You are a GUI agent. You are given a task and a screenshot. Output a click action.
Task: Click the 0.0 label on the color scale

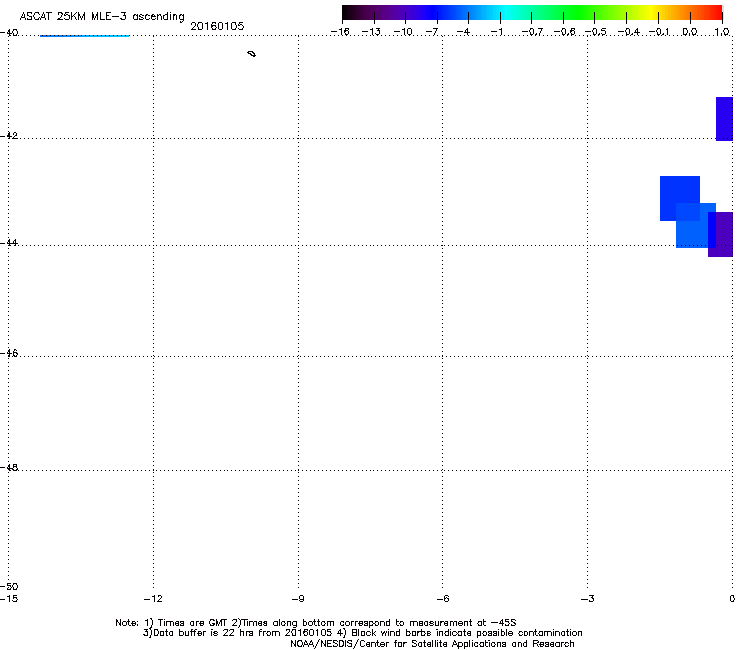(x=690, y=32)
